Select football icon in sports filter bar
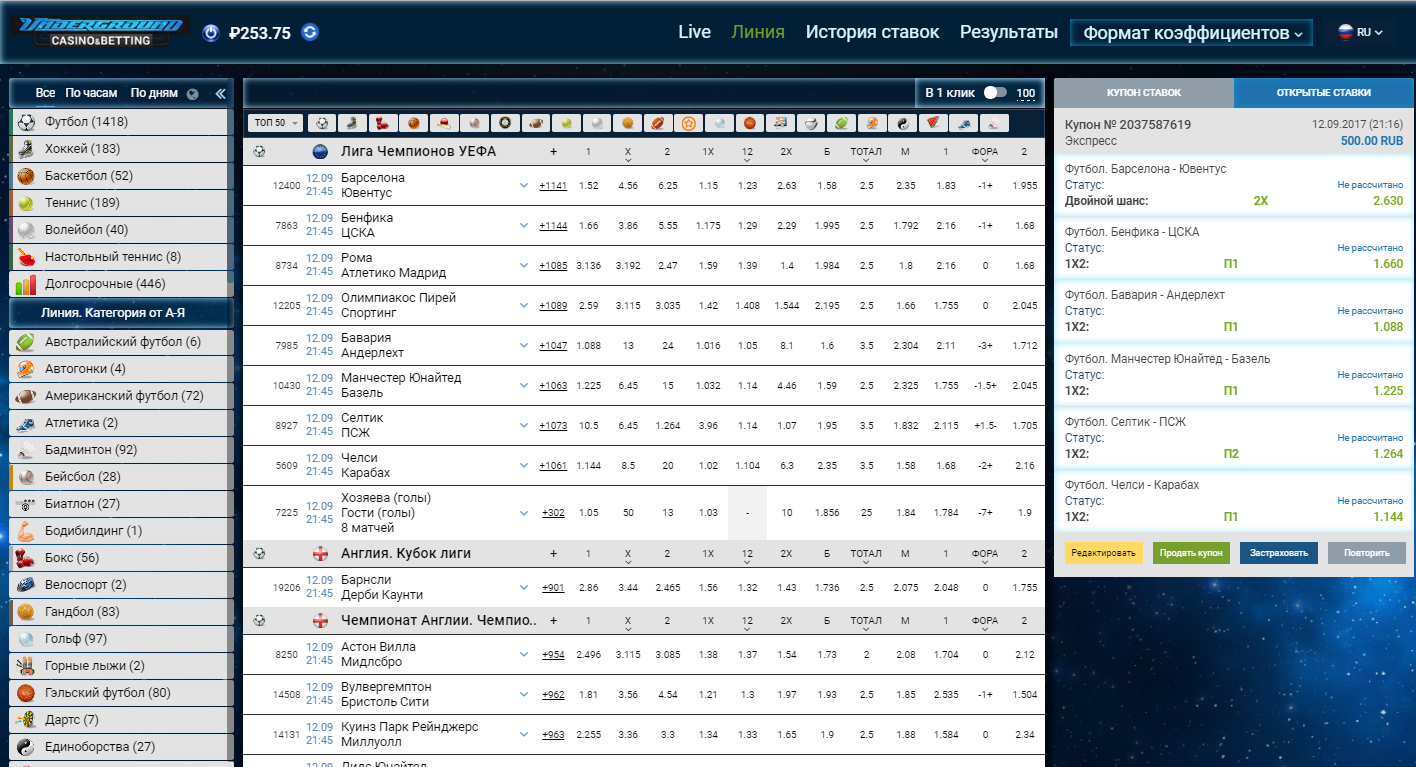The height and width of the screenshot is (767, 1416). click(322, 123)
